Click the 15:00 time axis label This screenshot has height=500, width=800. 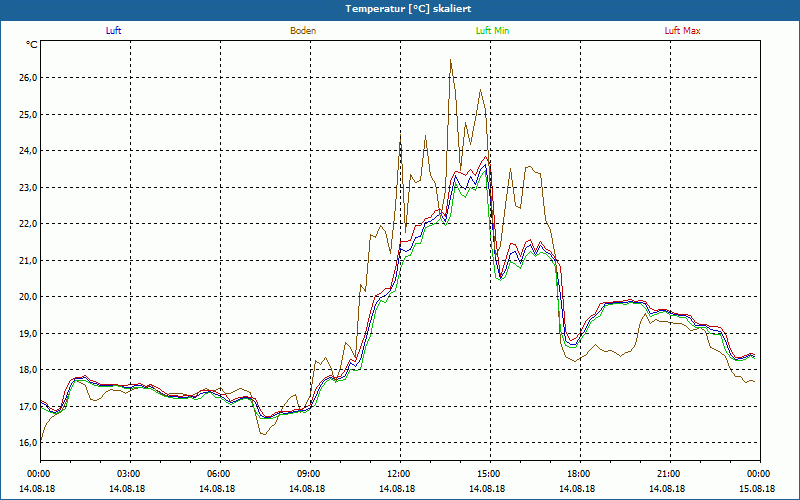[x=490, y=474]
